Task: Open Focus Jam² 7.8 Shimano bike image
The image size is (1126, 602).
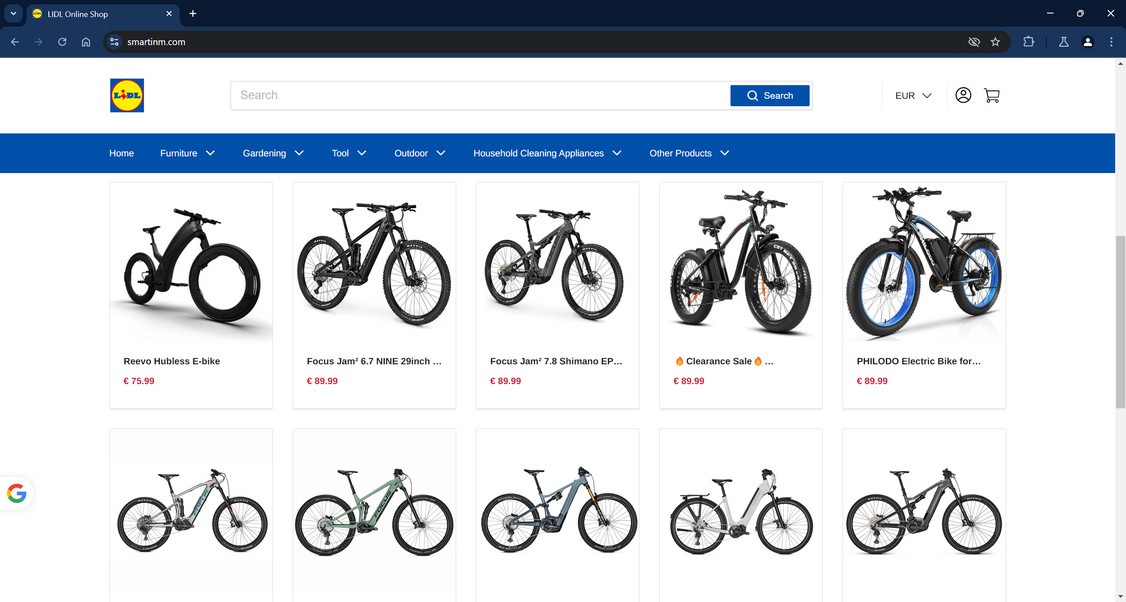Action: click(x=558, y=264)
